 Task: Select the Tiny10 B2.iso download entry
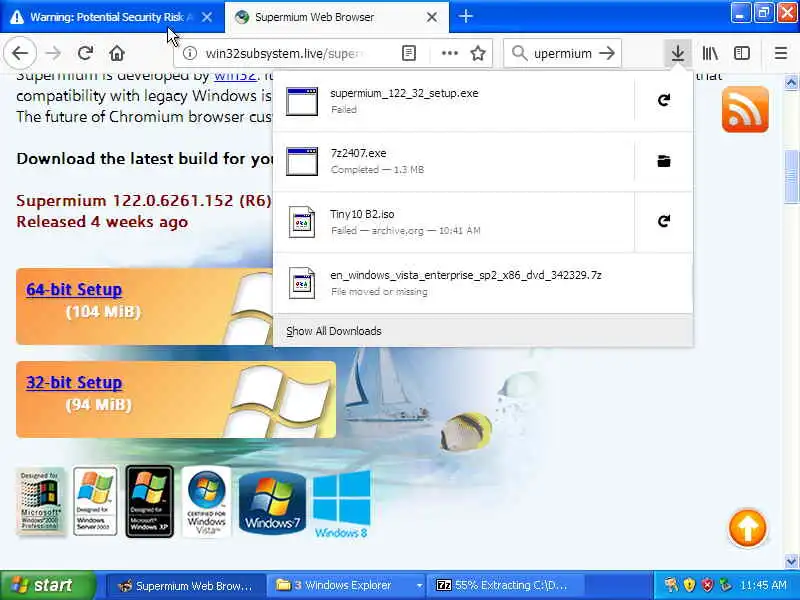tap(454, 221)
